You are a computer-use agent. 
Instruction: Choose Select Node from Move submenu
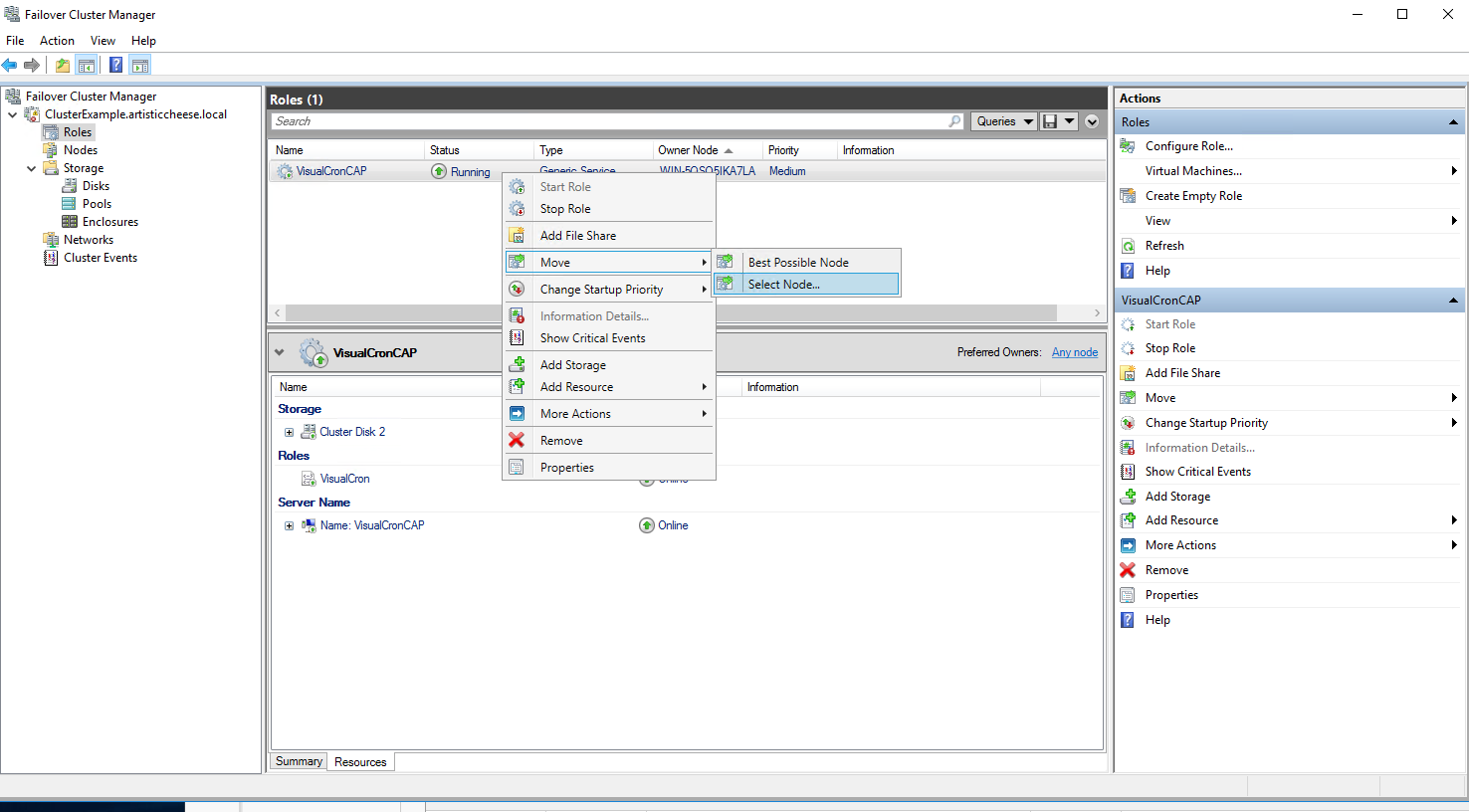pos(784,285)
